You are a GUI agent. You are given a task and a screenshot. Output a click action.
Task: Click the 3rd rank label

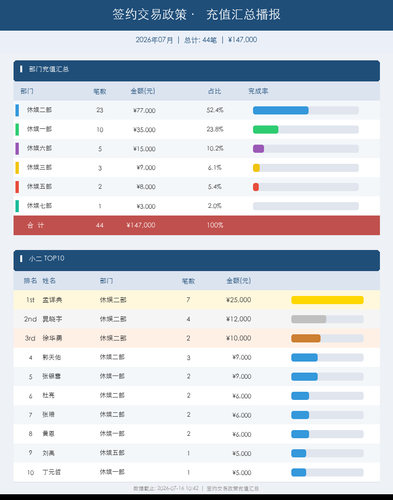click(30, 338)
